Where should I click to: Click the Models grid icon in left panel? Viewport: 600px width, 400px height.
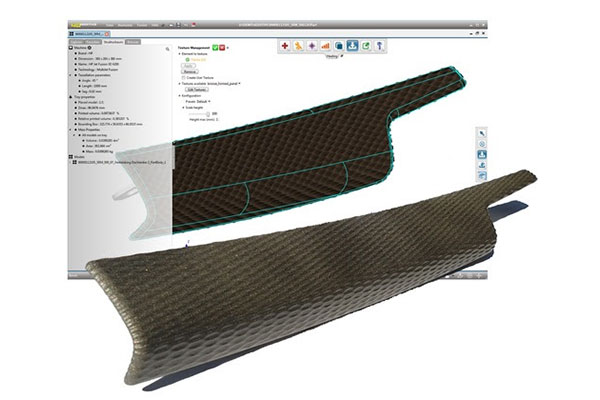point(71,157)
